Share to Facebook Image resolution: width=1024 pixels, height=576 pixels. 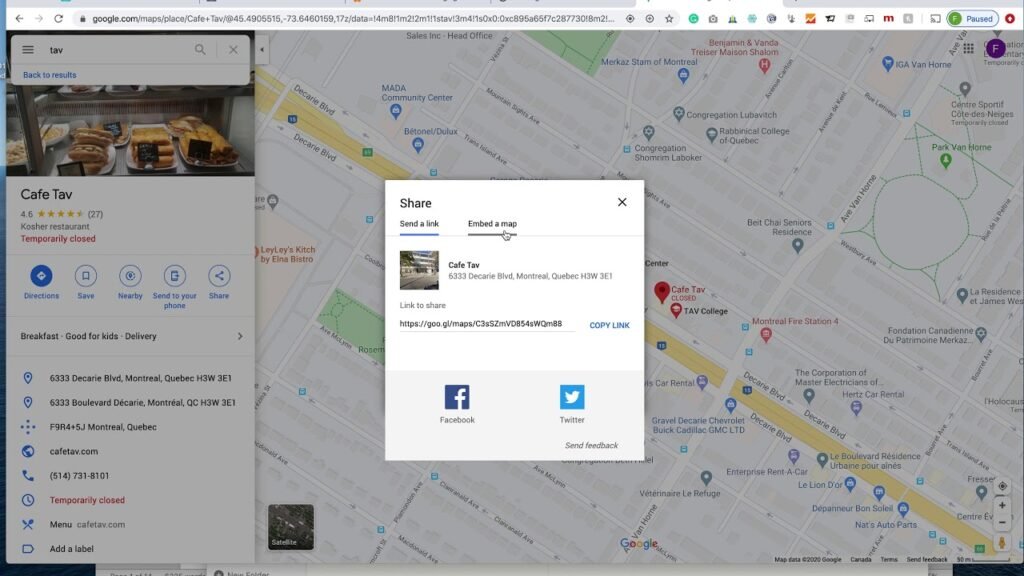pyautogui.click(x=457, y=404)
